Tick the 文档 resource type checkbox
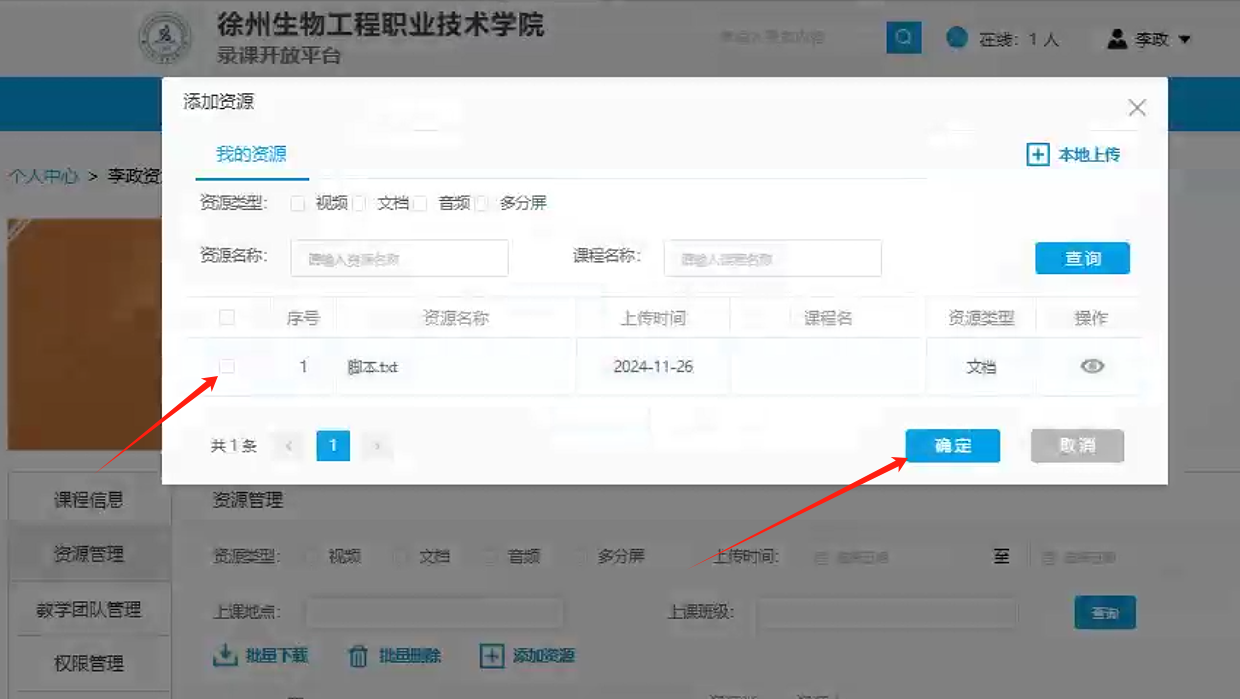Image resolution: width=1240 pixels, height=699 pixels. 359,204
